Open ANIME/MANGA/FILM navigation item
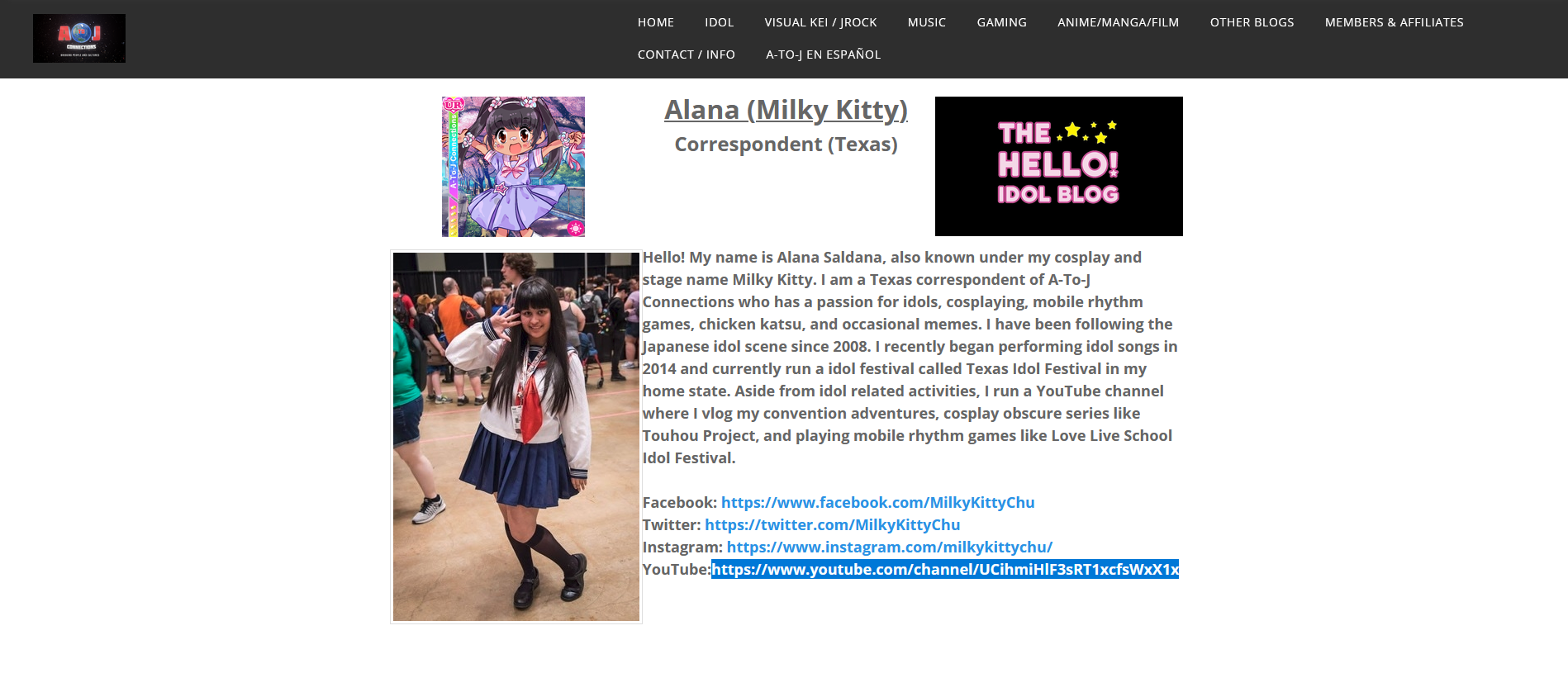Viewport: 1568px width, 673px height. pyautogui.click(x=1118, y=22)
